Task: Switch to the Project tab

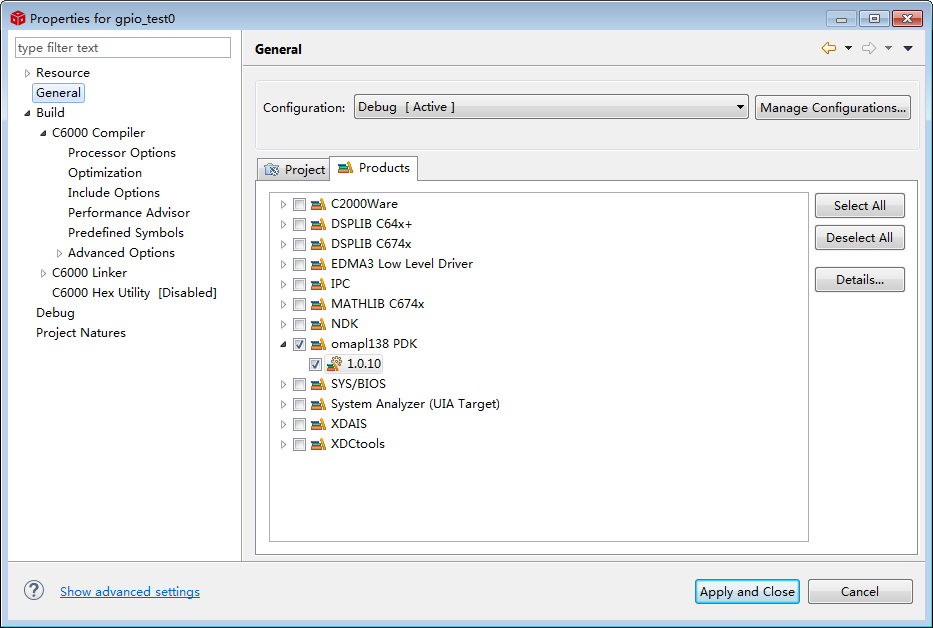Action: 294,170
